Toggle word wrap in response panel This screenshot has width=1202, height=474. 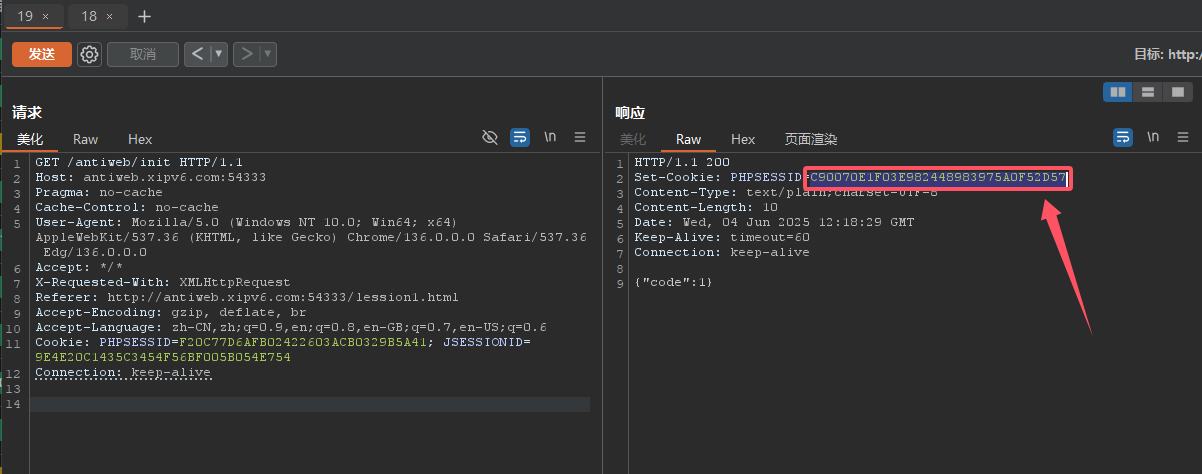tap(1123, 137)
